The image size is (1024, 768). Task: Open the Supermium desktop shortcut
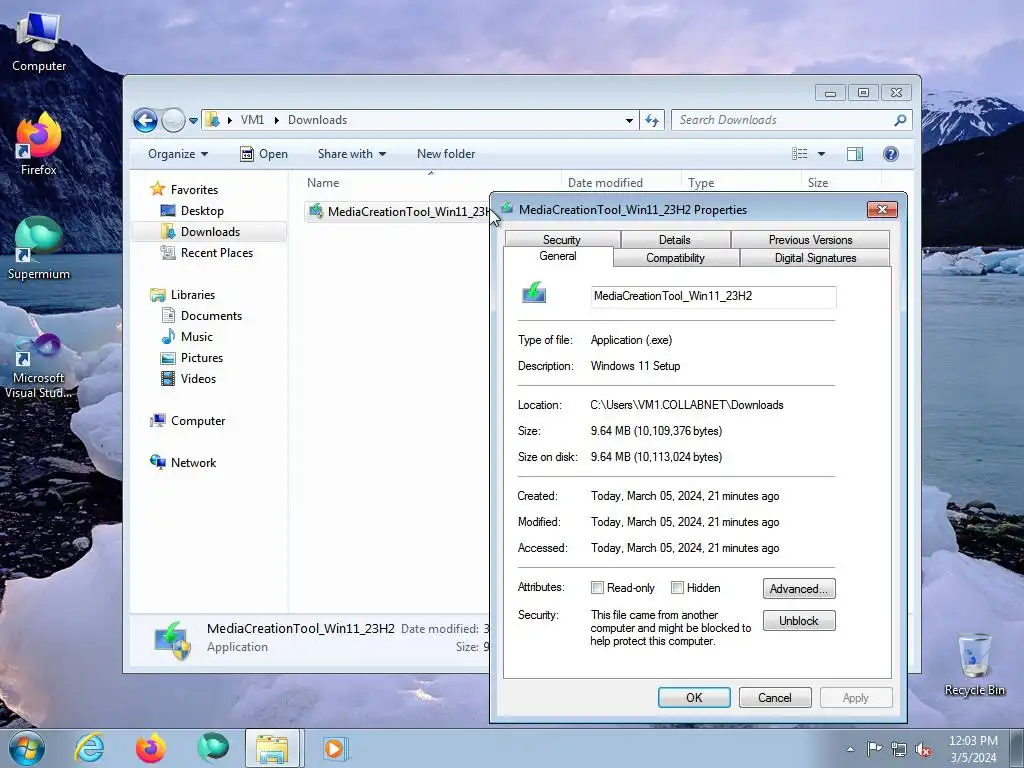tap(39, 249)
